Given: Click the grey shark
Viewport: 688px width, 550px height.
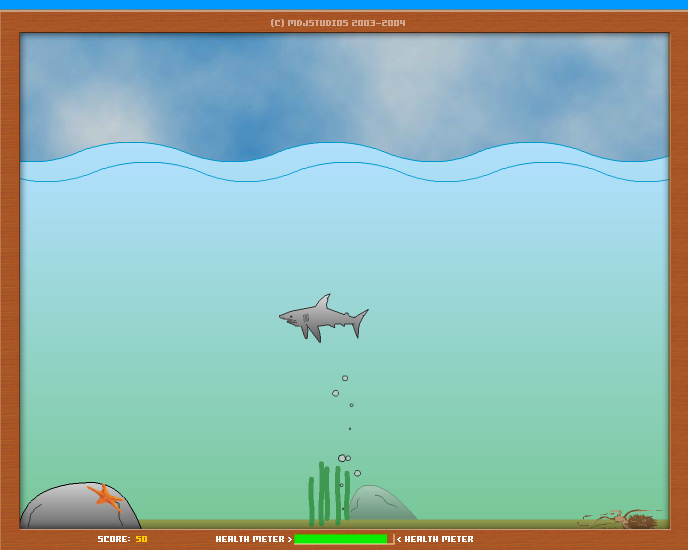Looking at the screenshot, I should click(x=324, y=319).
